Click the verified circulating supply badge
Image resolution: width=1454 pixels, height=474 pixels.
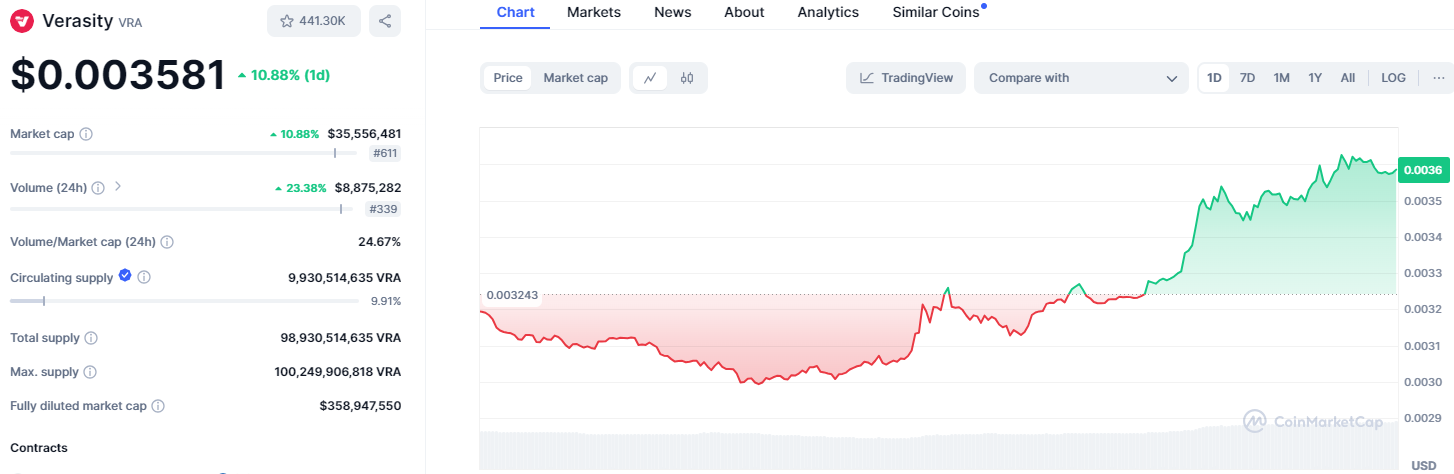tap(125, 276)
